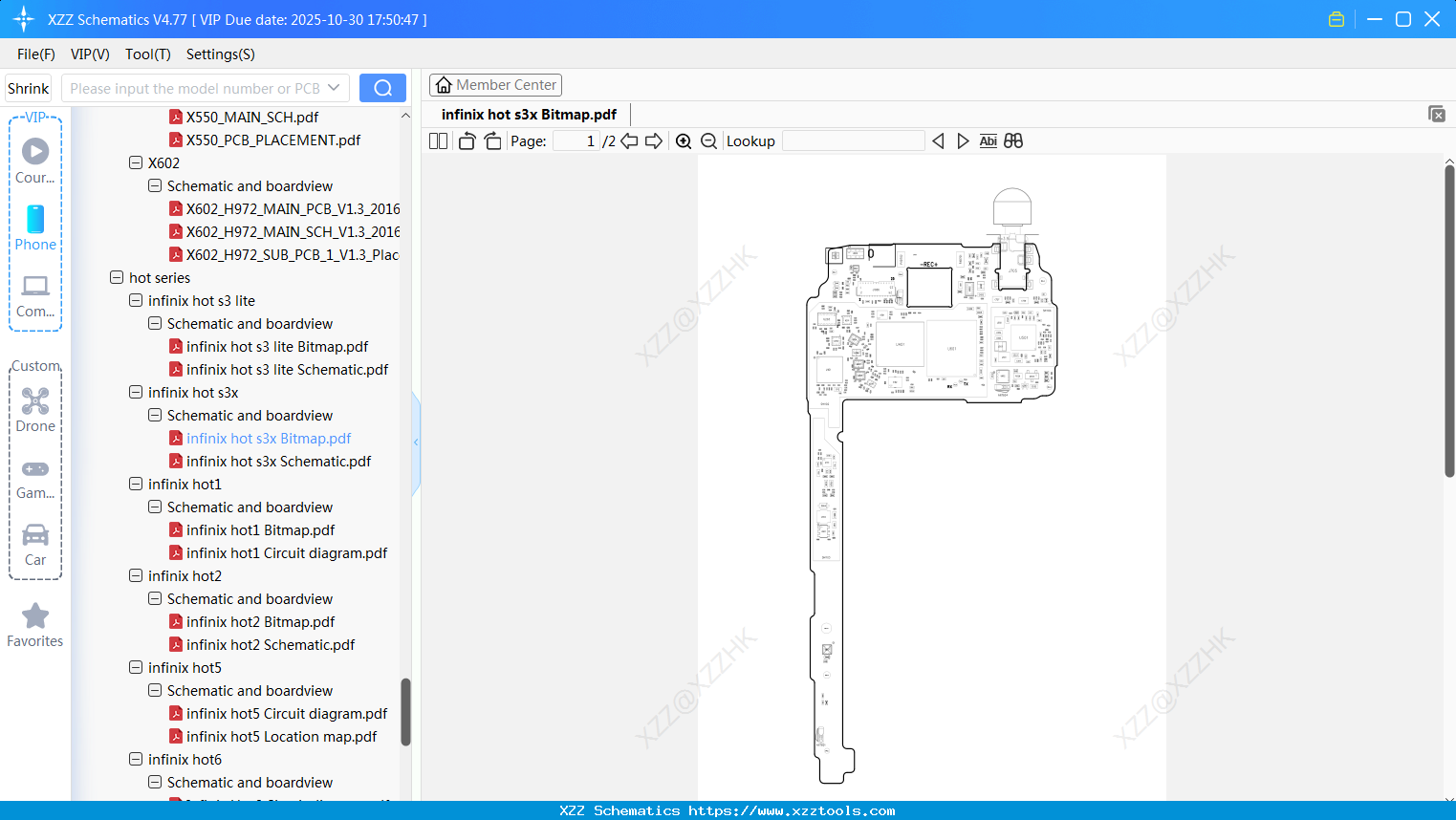This screenshot has height=820, width=1456.
Task: Click the printer icon in title bar
Action: [x=1336, y=18]
